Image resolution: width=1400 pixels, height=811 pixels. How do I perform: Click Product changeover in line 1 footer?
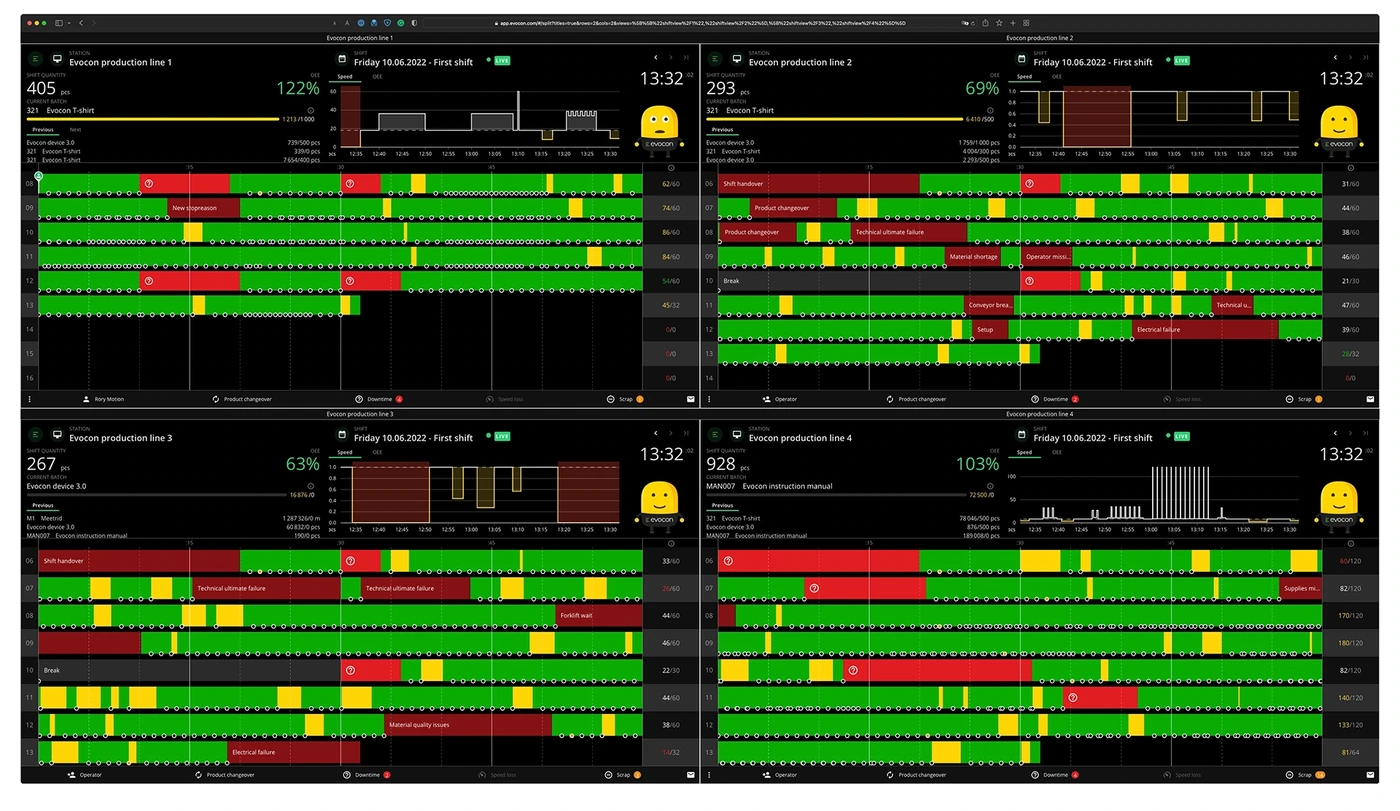click(x=241, y=399)
